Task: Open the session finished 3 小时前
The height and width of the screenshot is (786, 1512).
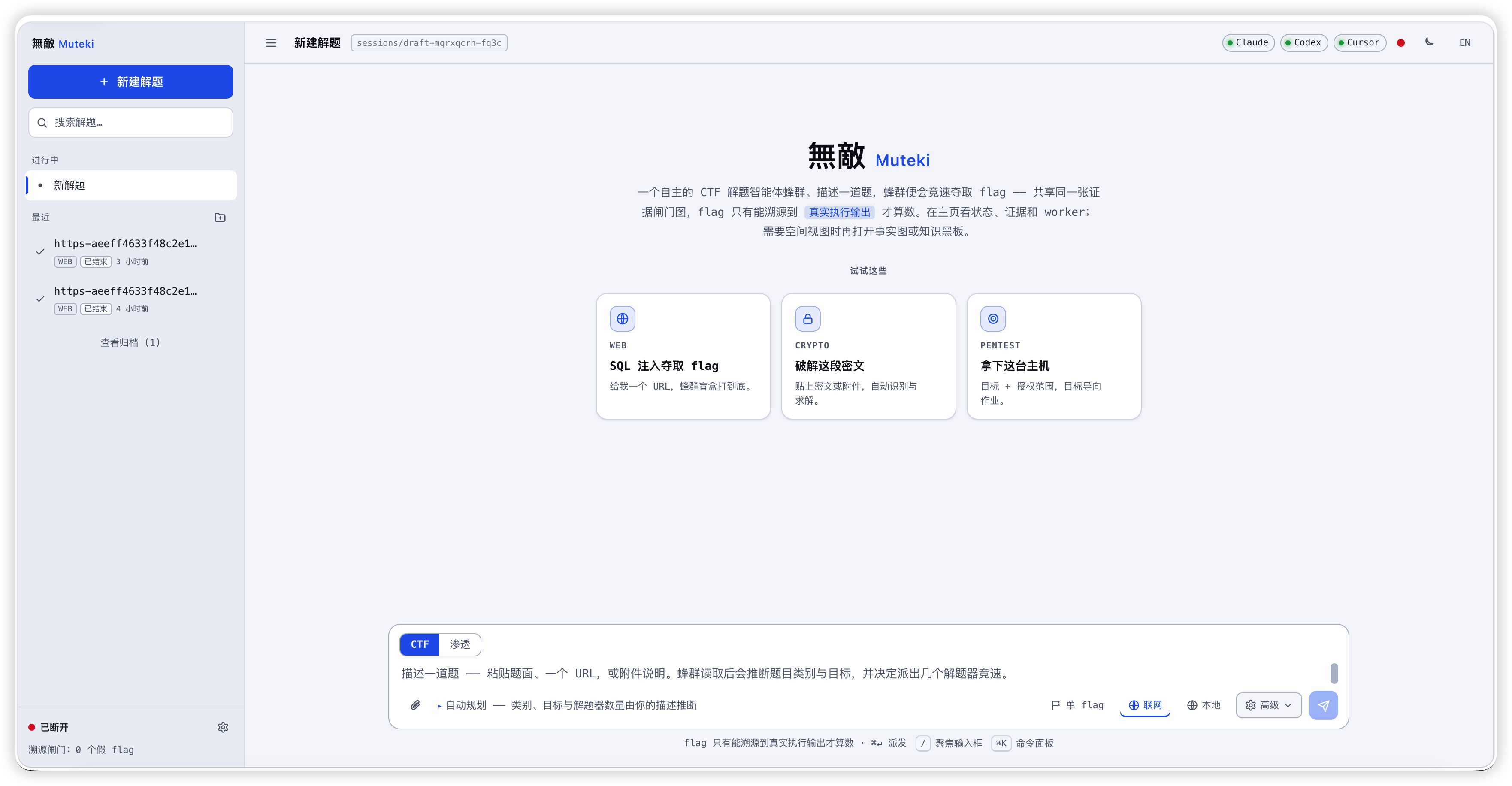Action: point(131,252)
